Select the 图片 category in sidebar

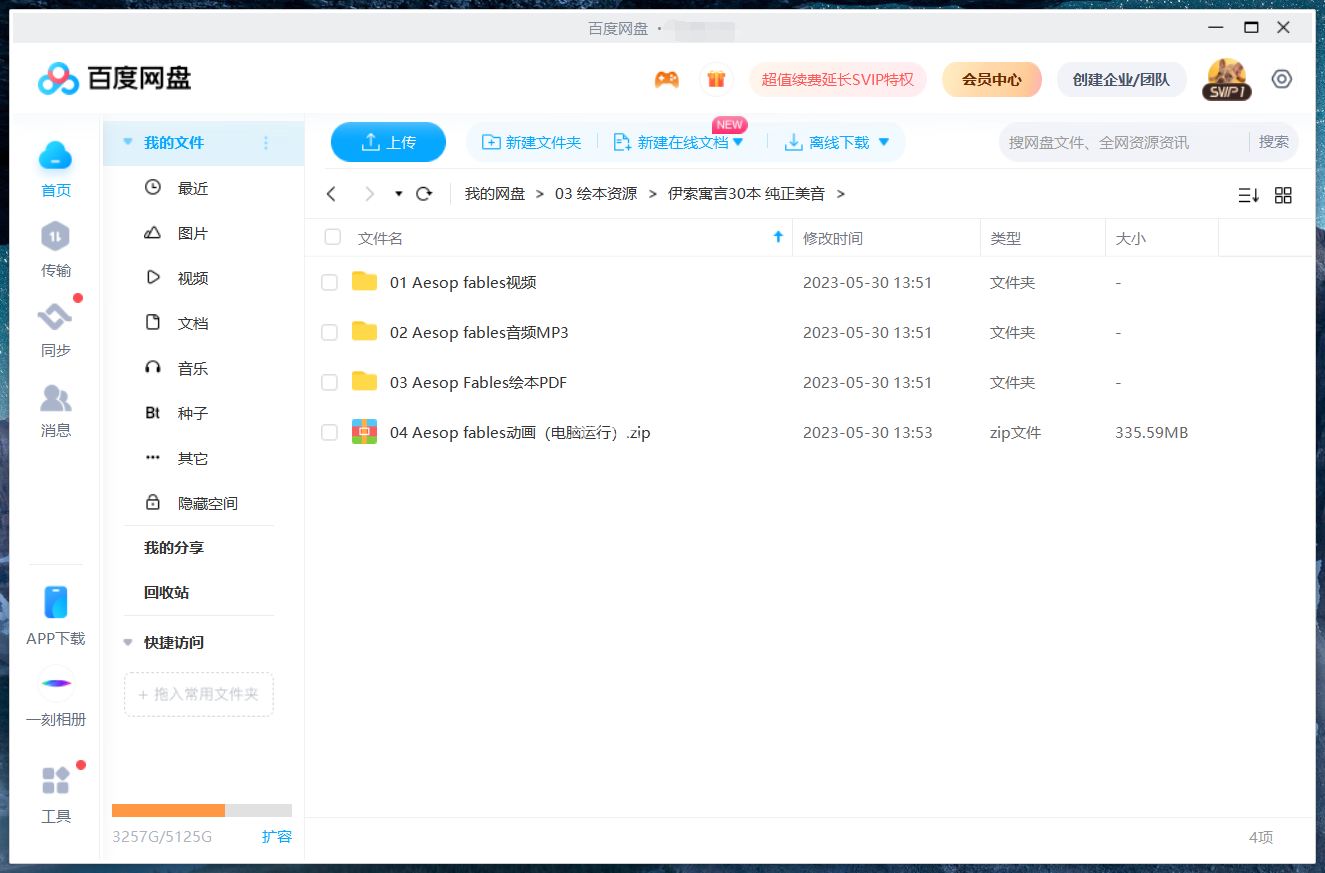tap(191, 232)
